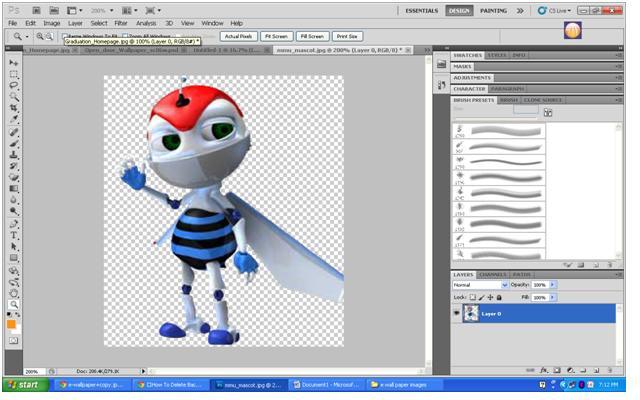Select the Brush tool in toolbox

coord(13,143)
